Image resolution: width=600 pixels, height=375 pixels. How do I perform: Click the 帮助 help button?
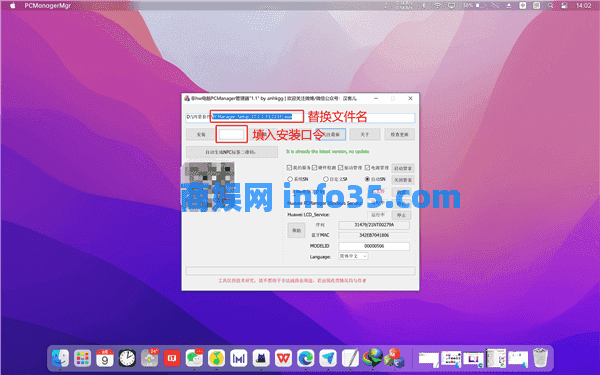click(297, 230)
